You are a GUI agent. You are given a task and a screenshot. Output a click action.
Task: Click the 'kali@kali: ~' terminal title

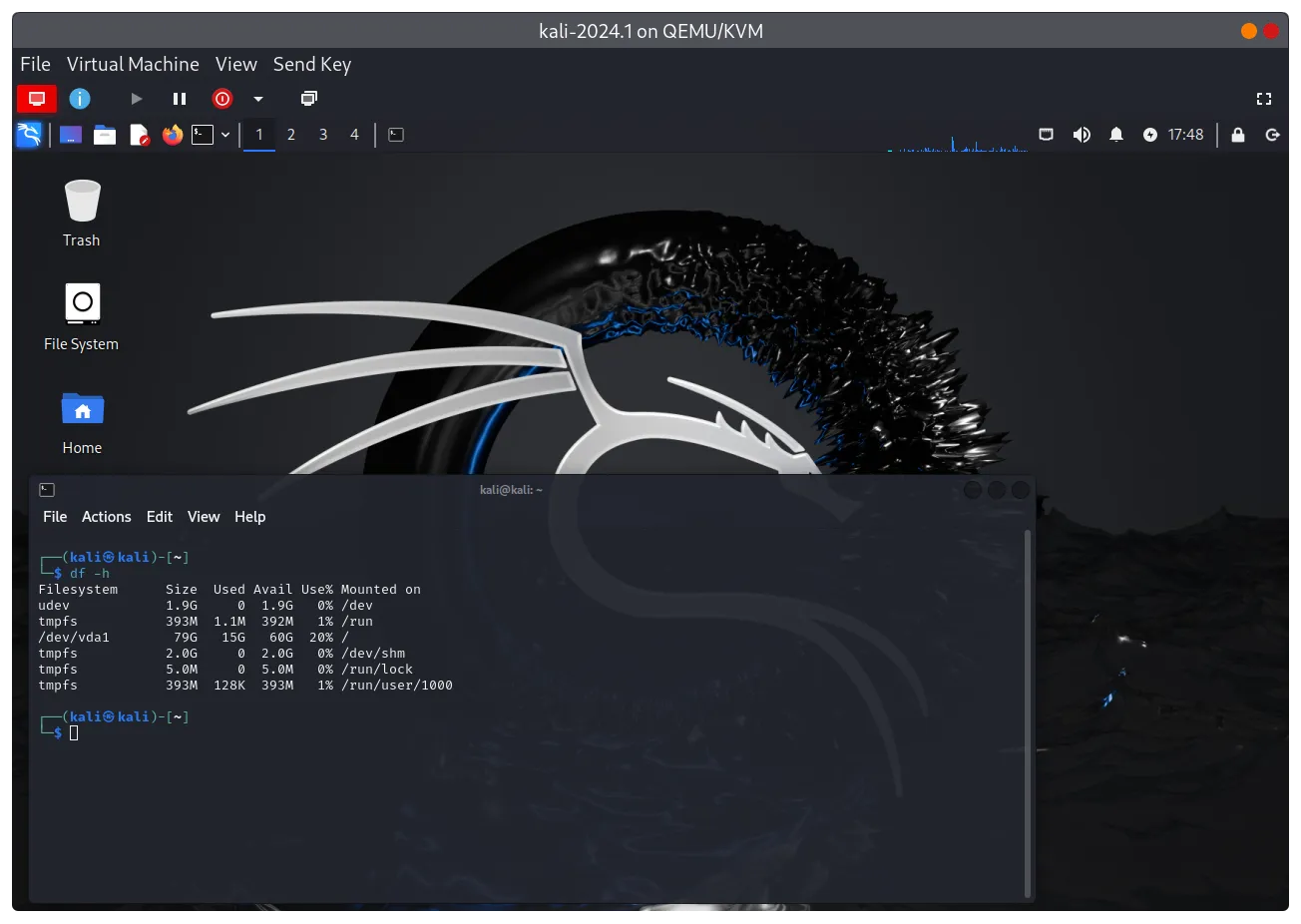pyautogui.click(x=511, y=490)
